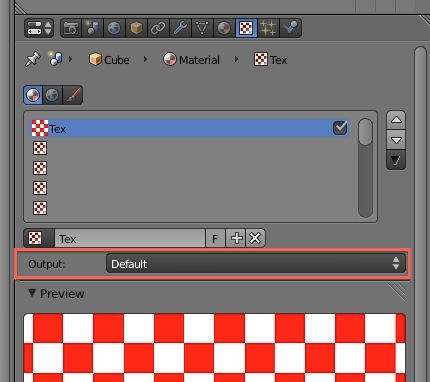Click Tex in the breadcrumb path
The width and height of the screenshot is (430, 382).
tap(270, 60)
